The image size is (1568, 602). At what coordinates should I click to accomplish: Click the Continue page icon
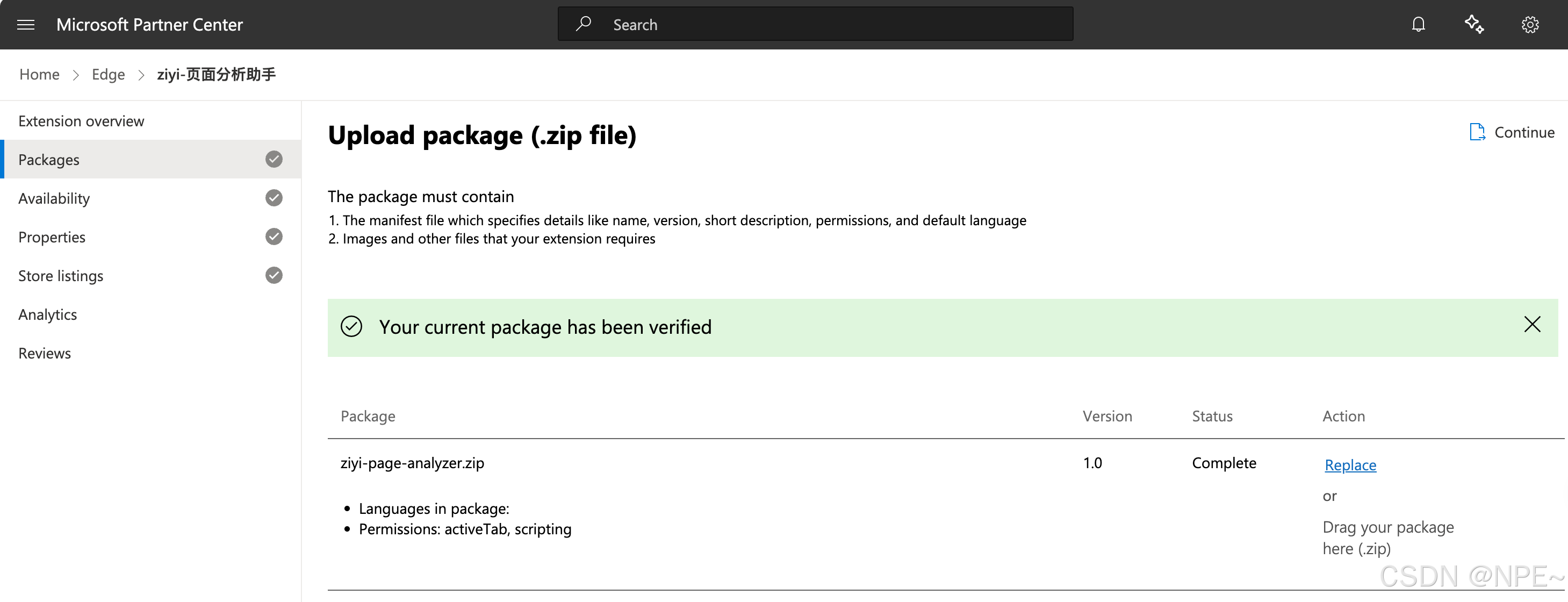pos(1477,132)
